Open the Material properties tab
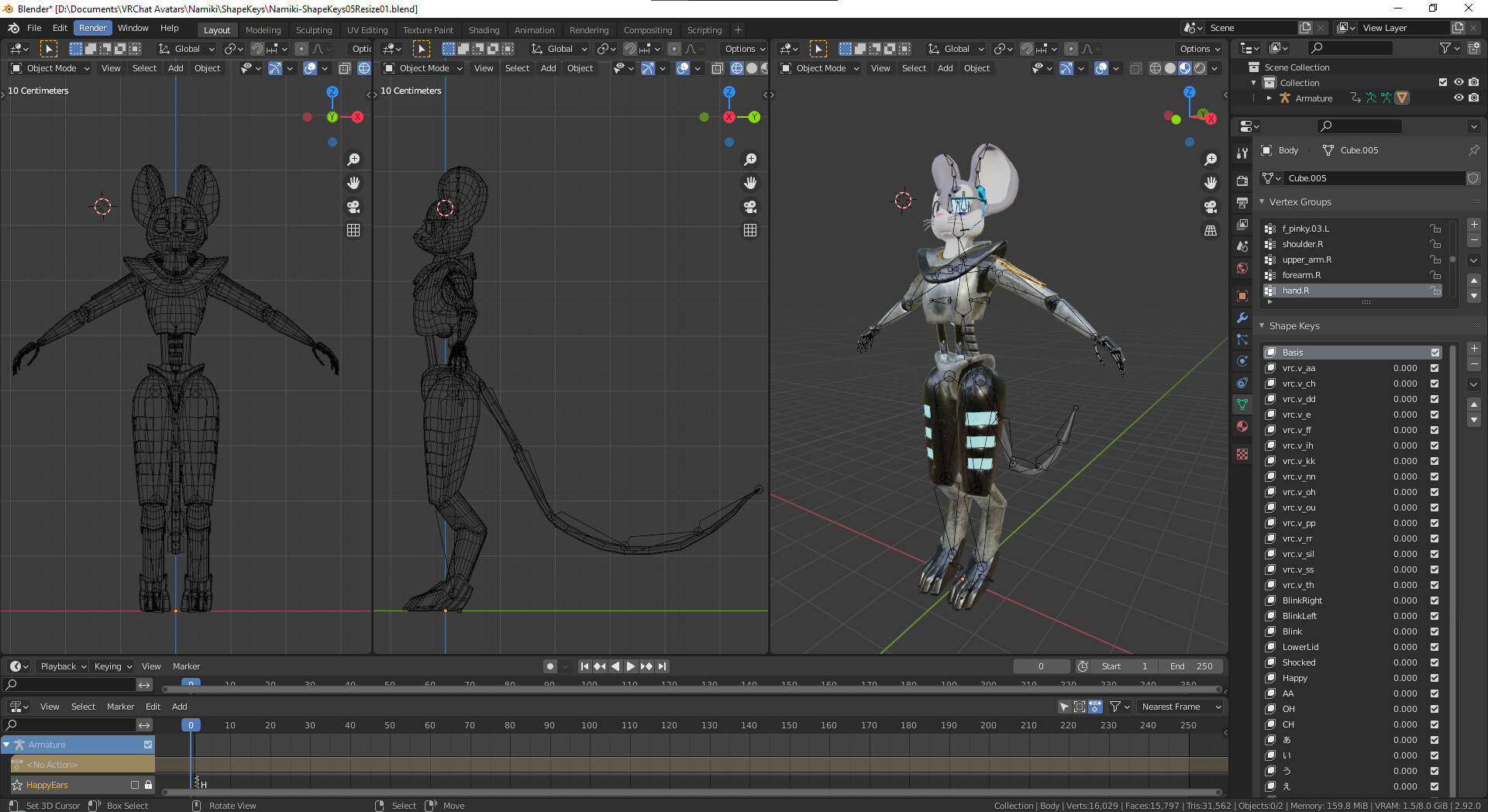This screenshot has width=1488, height=812. pos(1242,426)
